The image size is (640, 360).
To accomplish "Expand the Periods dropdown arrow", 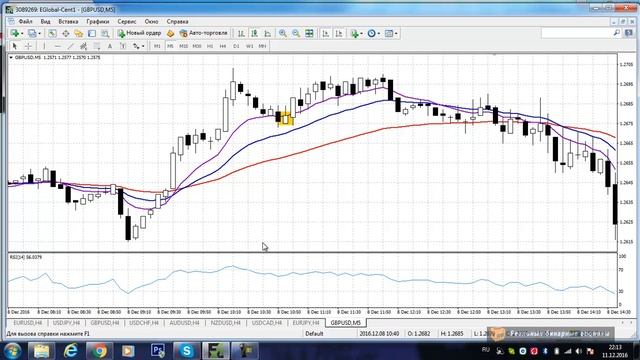I will [x=379, y=33].
